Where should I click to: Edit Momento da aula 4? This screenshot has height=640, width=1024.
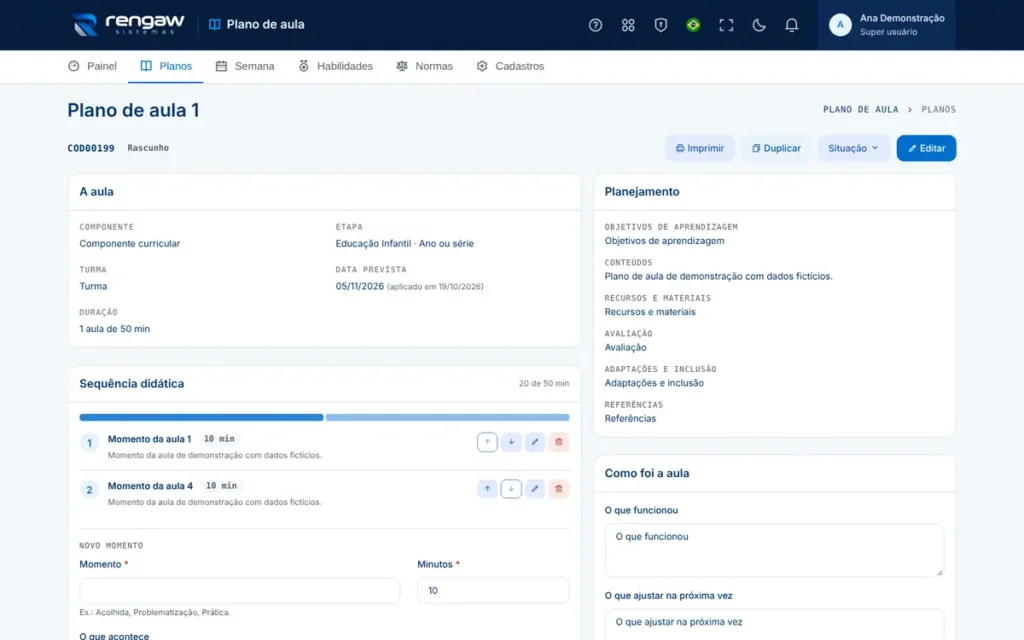(535, 489)
